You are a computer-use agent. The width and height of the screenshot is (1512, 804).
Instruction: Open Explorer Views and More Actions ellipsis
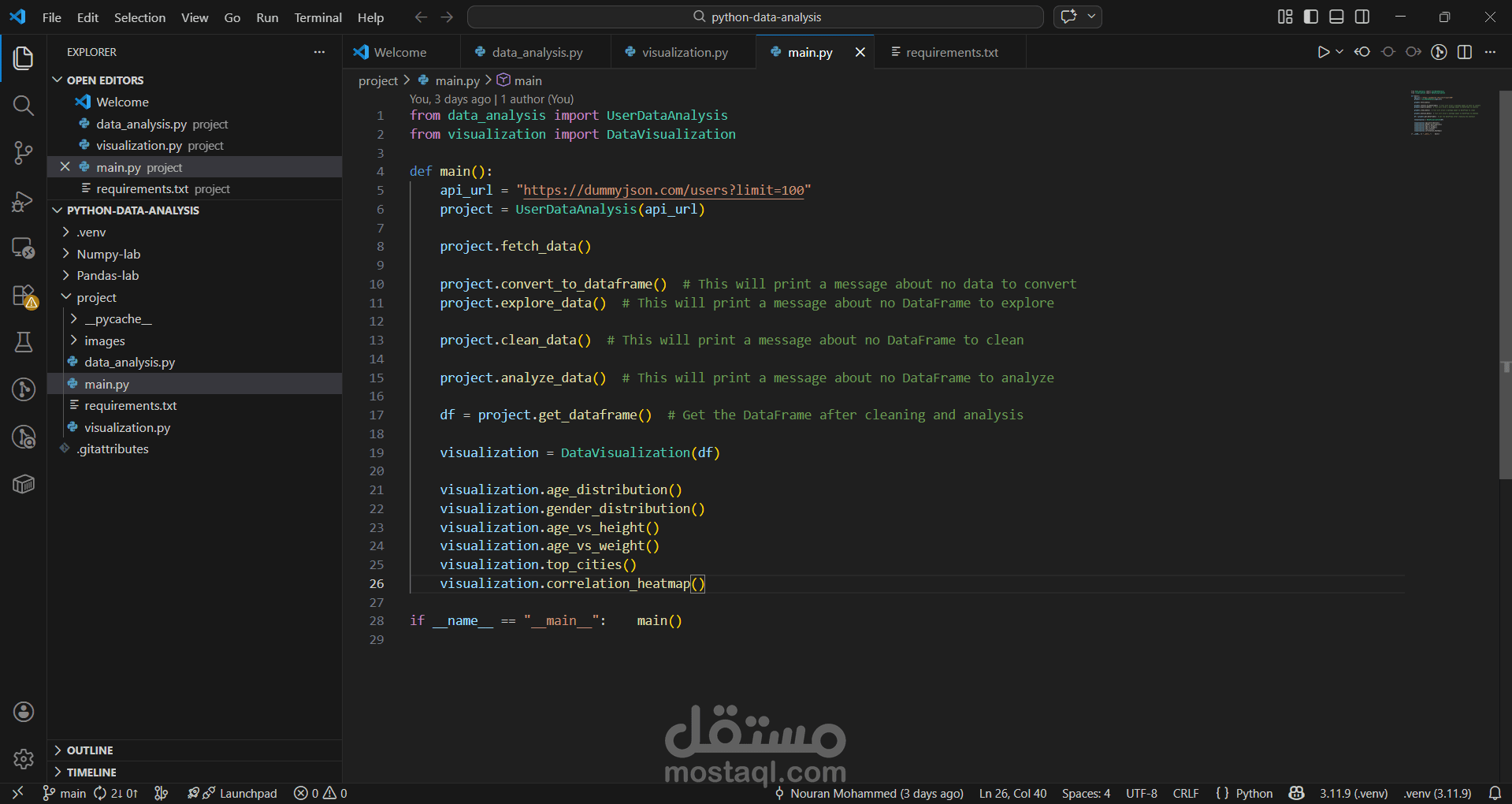pyautogui.click(x=319, y=52)
